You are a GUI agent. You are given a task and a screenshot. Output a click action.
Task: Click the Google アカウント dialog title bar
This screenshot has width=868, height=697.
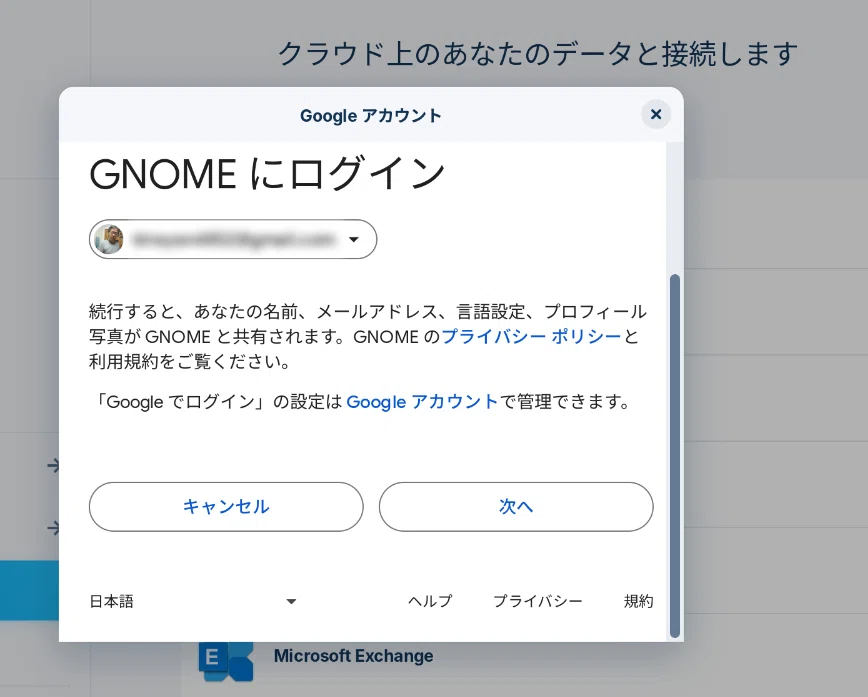tap(371, 115)
